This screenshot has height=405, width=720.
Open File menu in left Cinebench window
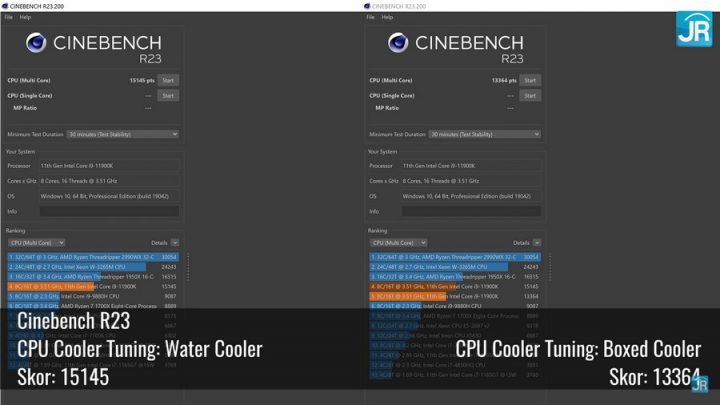pyautogui.click(x=9, y=17)
